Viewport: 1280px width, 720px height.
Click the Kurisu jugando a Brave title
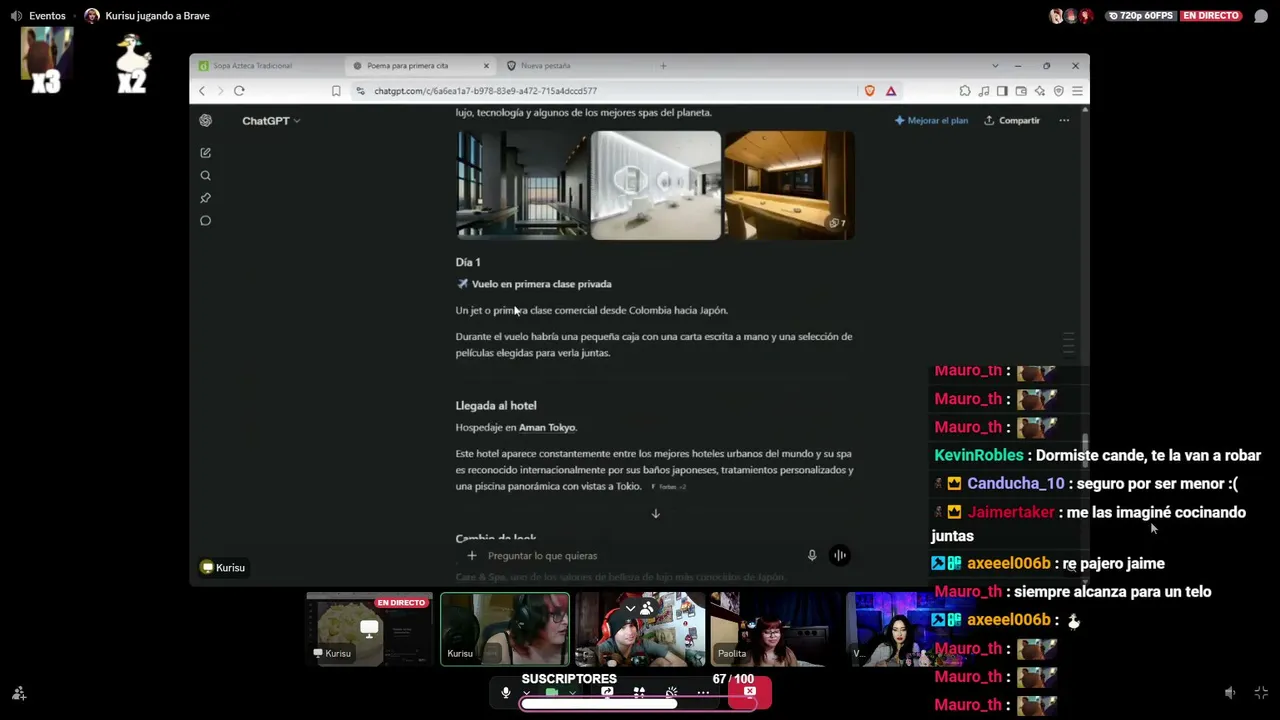[157, 16]
